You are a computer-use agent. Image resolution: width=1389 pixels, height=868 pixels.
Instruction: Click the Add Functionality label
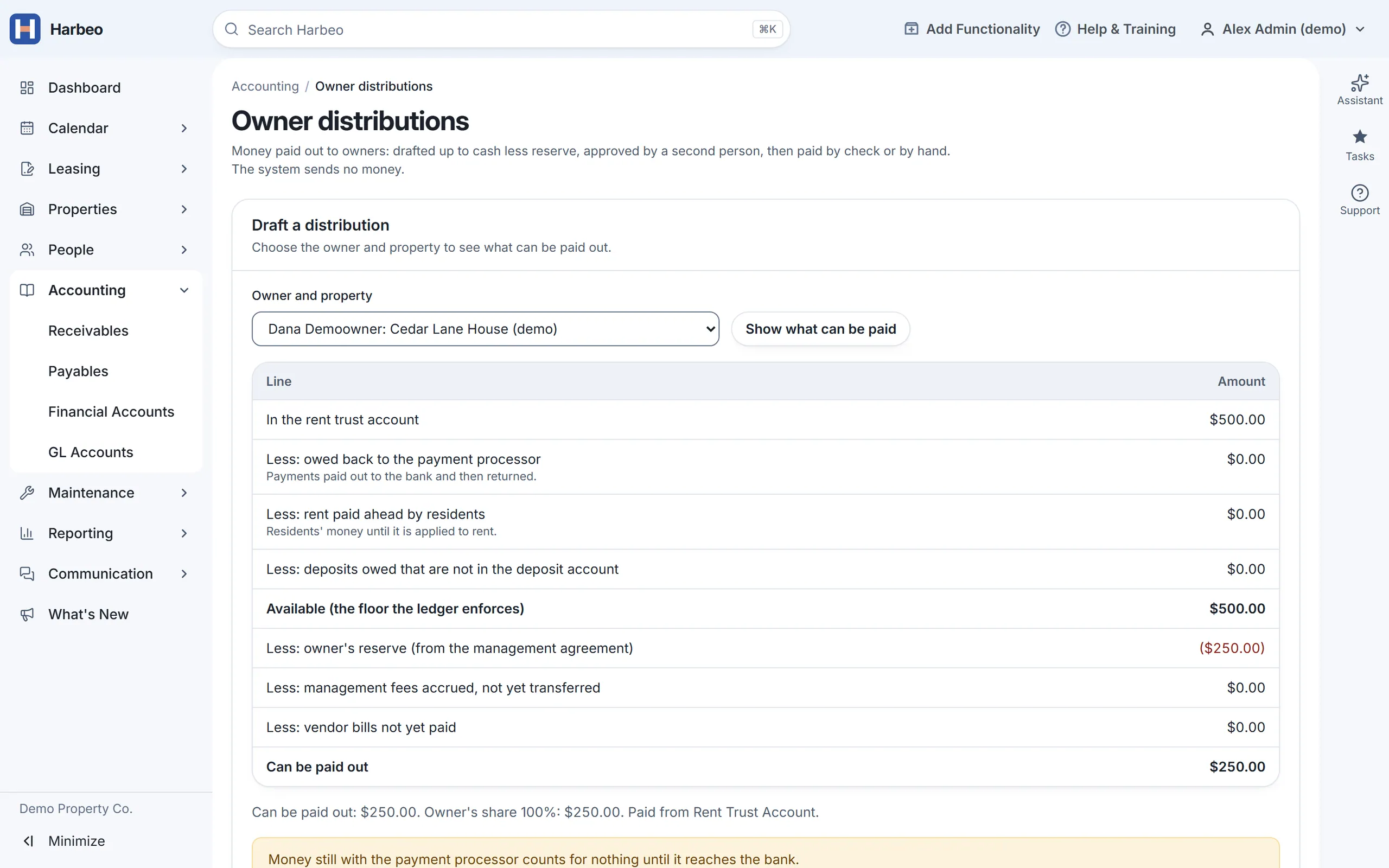tap(983, 29)
